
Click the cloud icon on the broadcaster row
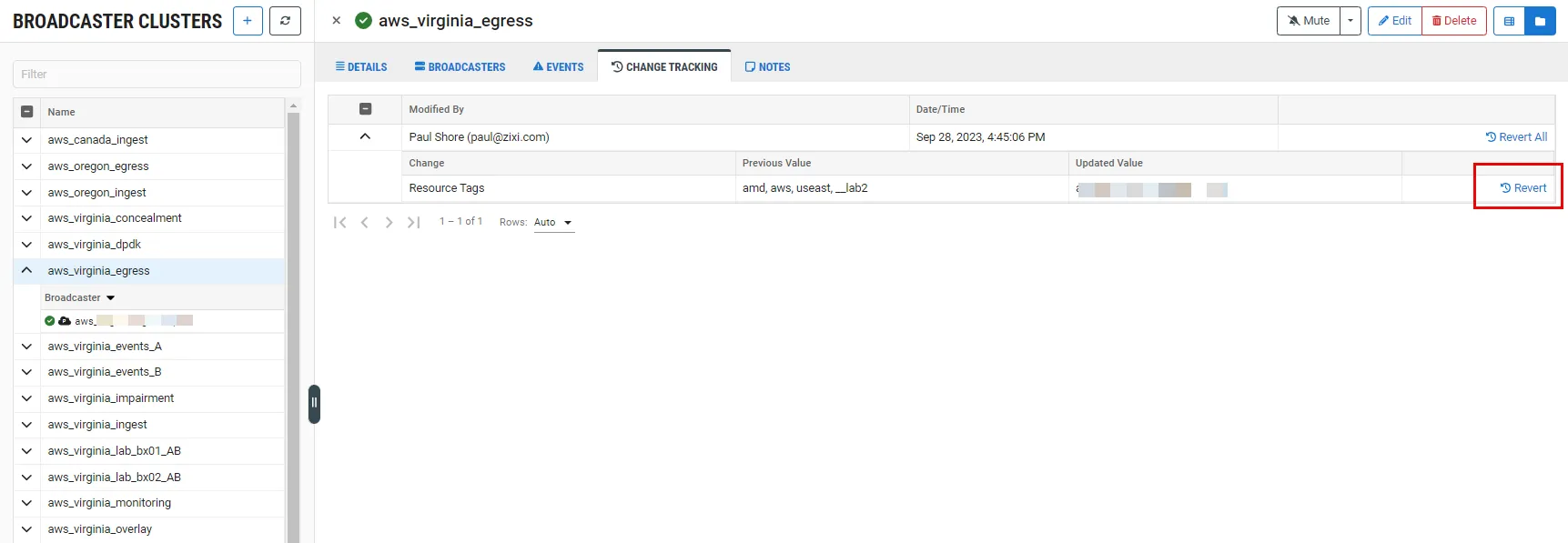point(65,321)
